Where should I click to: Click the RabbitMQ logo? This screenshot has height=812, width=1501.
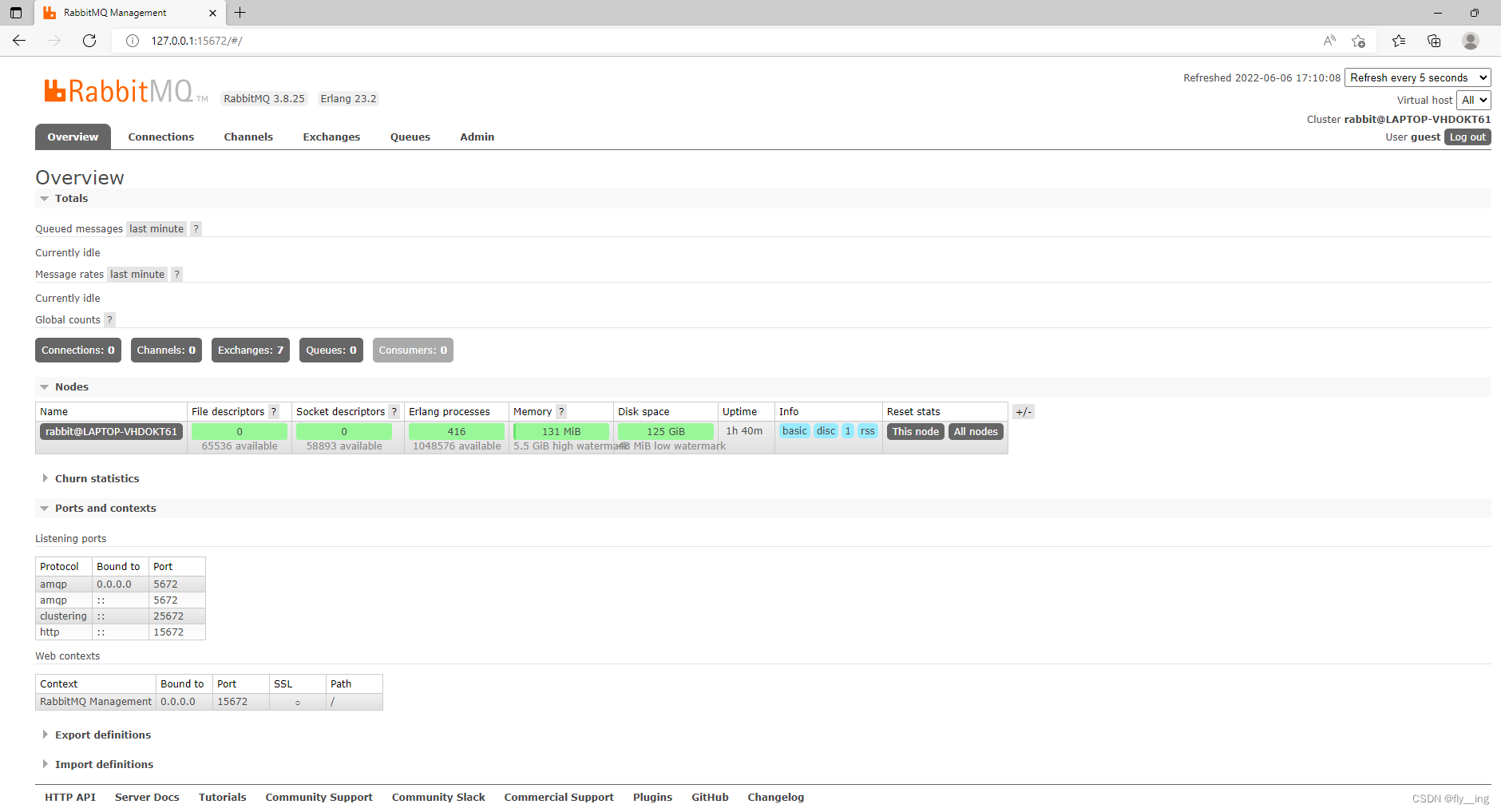click(x=125, y=91)
